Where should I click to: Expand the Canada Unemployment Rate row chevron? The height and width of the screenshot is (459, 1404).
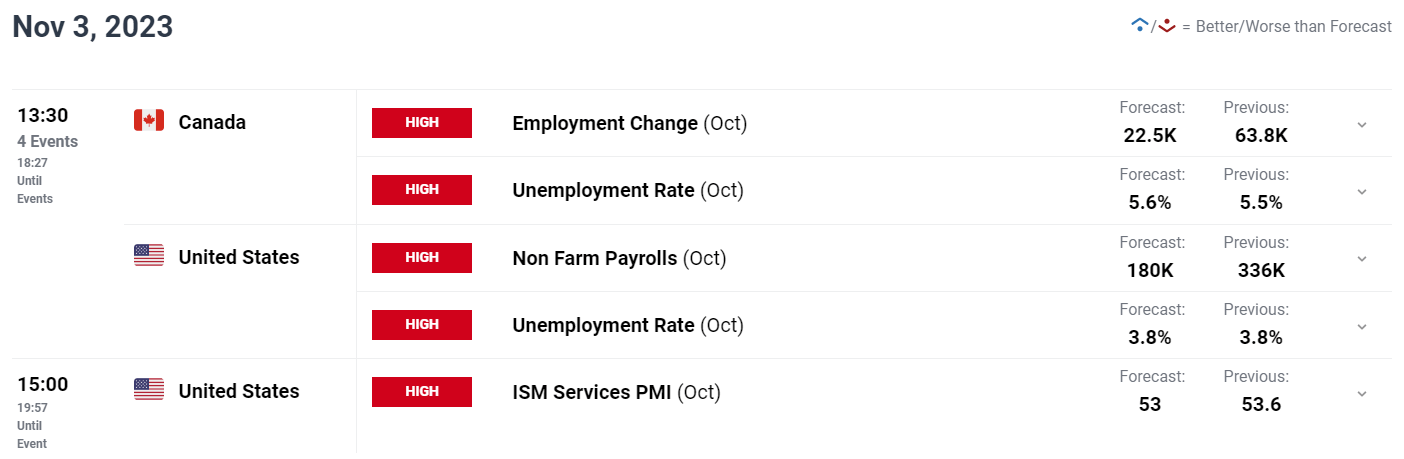click(1361, 191)
